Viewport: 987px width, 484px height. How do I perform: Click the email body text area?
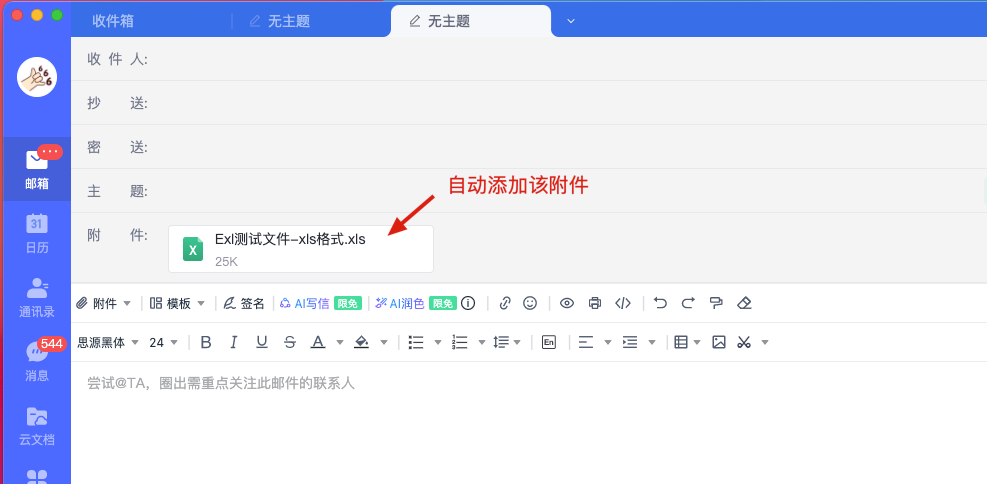coord(529,423)
